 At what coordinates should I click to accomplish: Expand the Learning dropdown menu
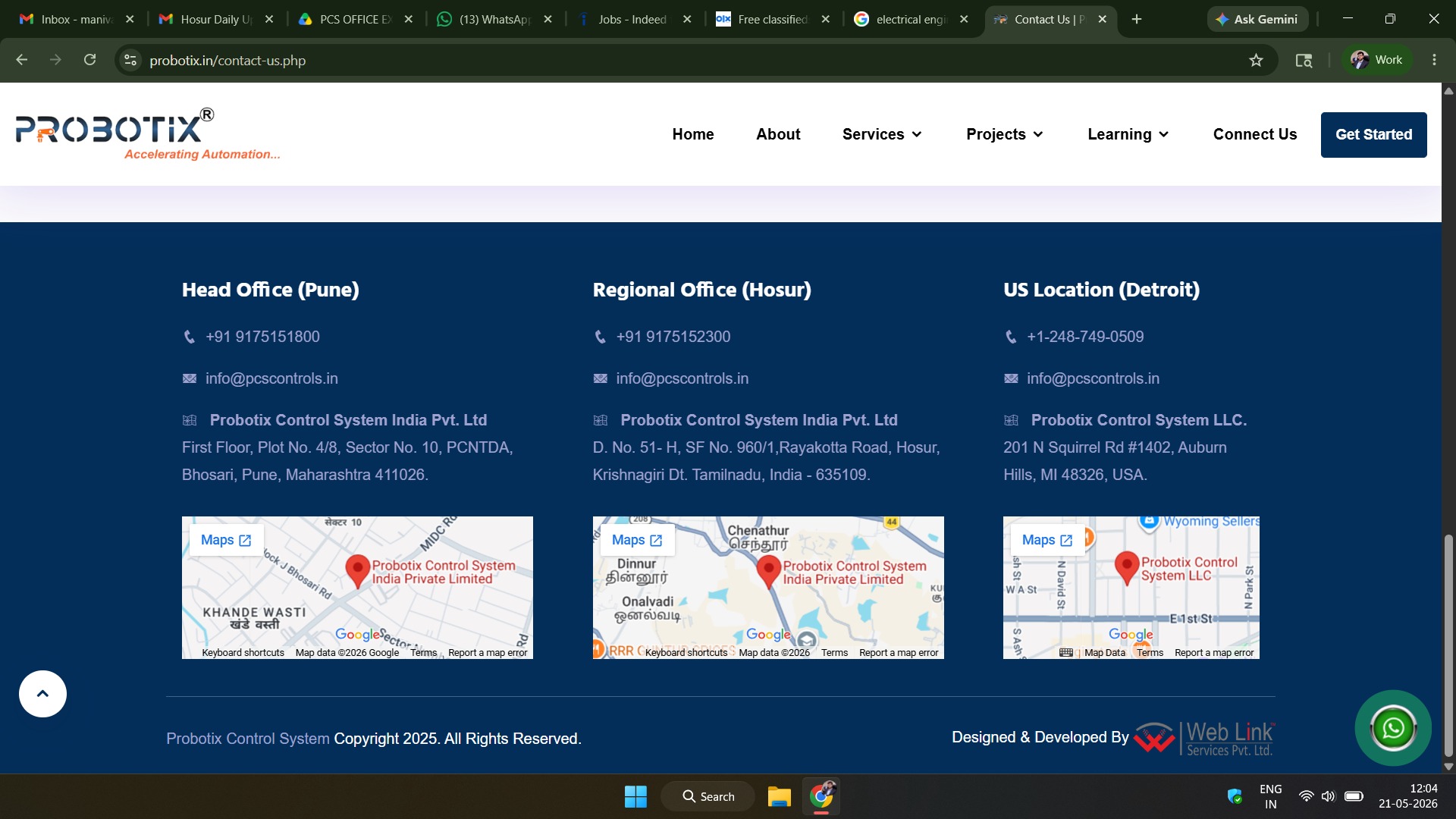point(1128,134)
